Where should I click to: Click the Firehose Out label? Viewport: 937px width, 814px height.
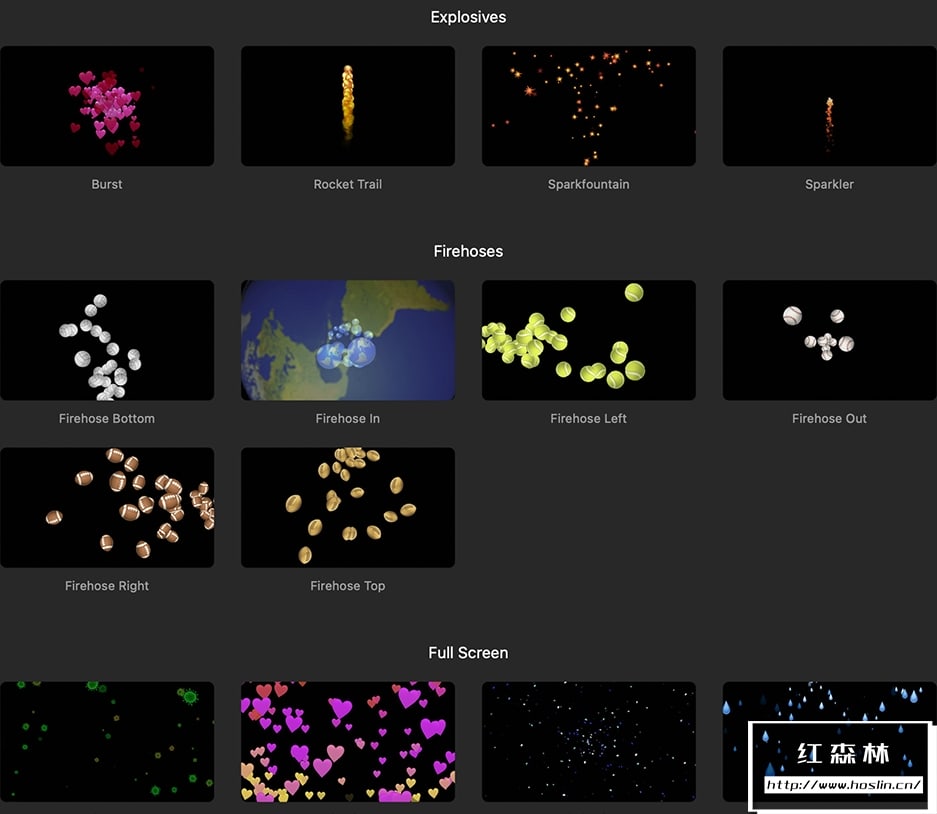coord(829,418)
